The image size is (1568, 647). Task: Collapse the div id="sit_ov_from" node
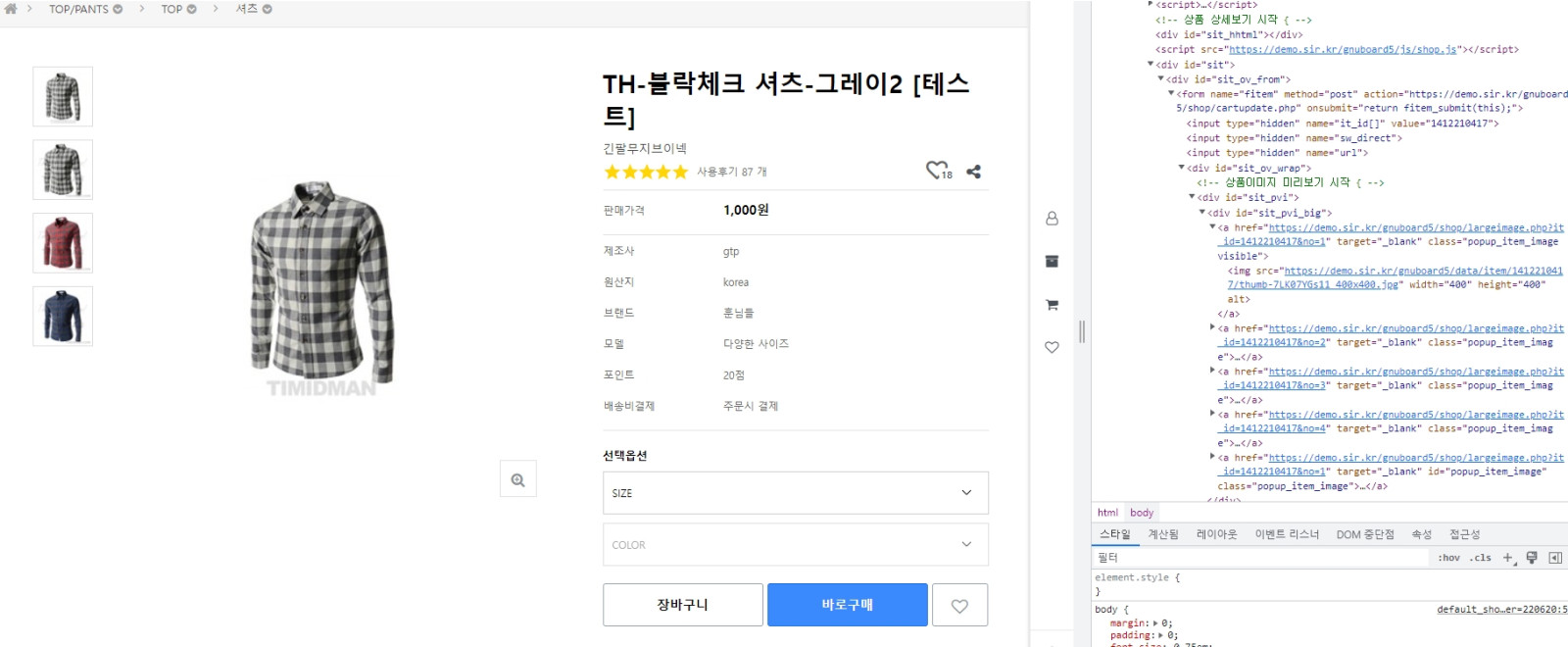coord(1161,79)
